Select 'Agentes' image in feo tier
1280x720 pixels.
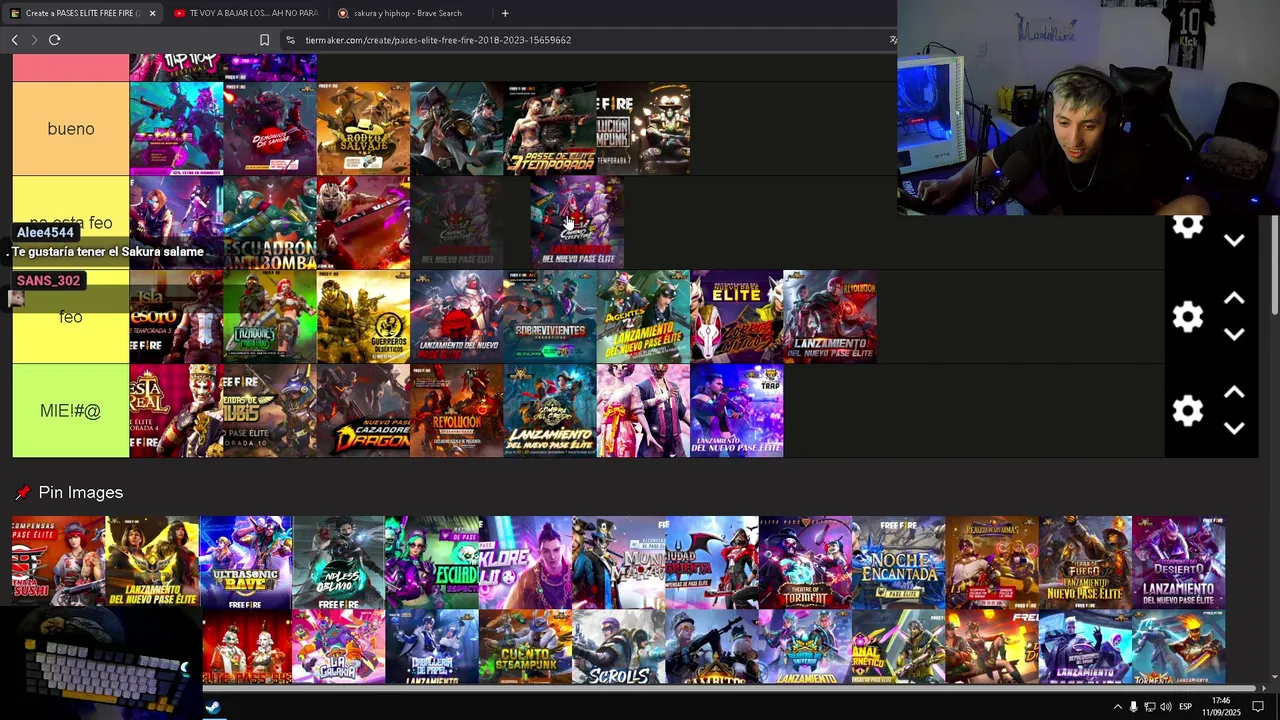pos(643,317)
